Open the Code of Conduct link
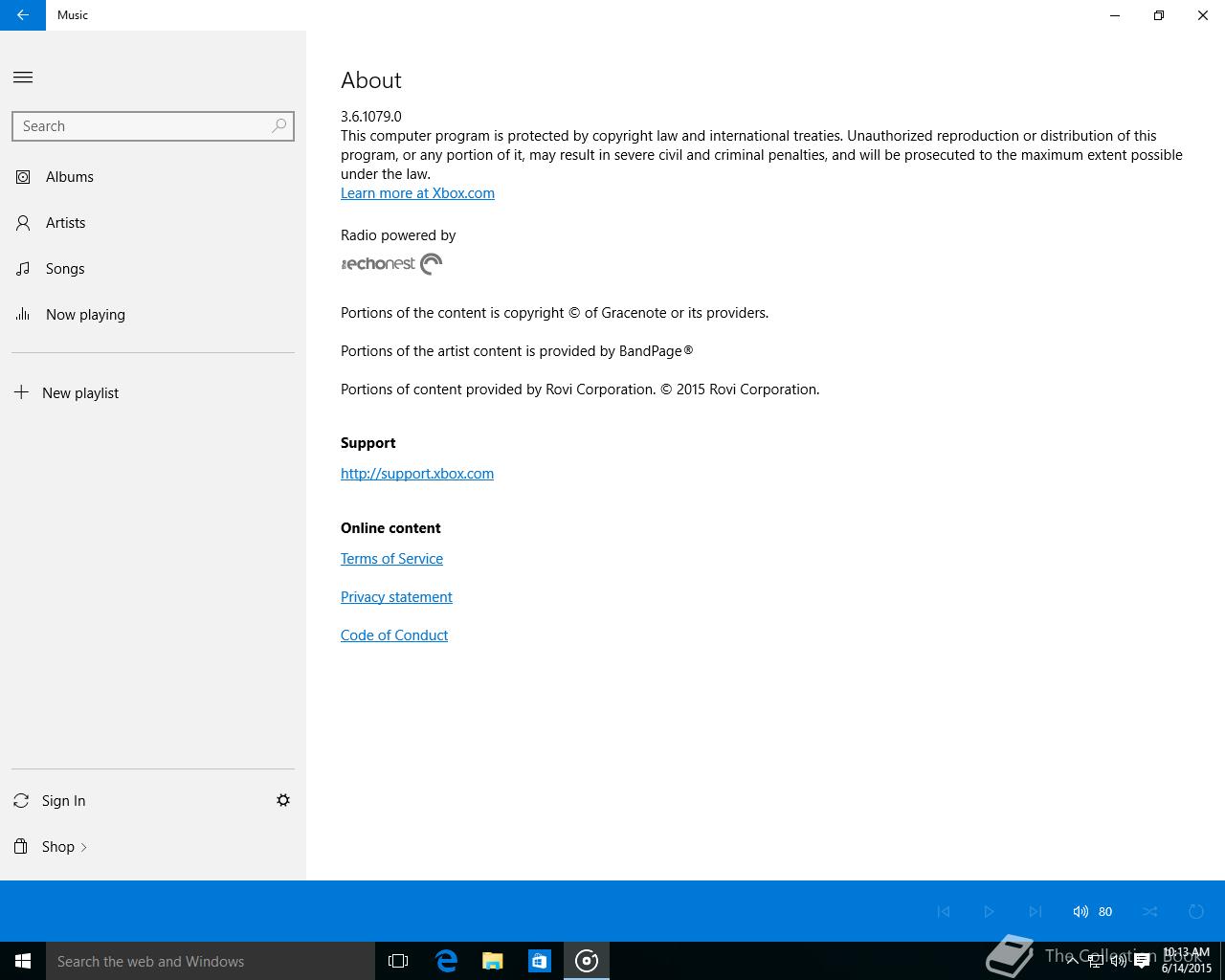Image resolution: width=1225 pixels, height=980 pixels. point(394,635)
